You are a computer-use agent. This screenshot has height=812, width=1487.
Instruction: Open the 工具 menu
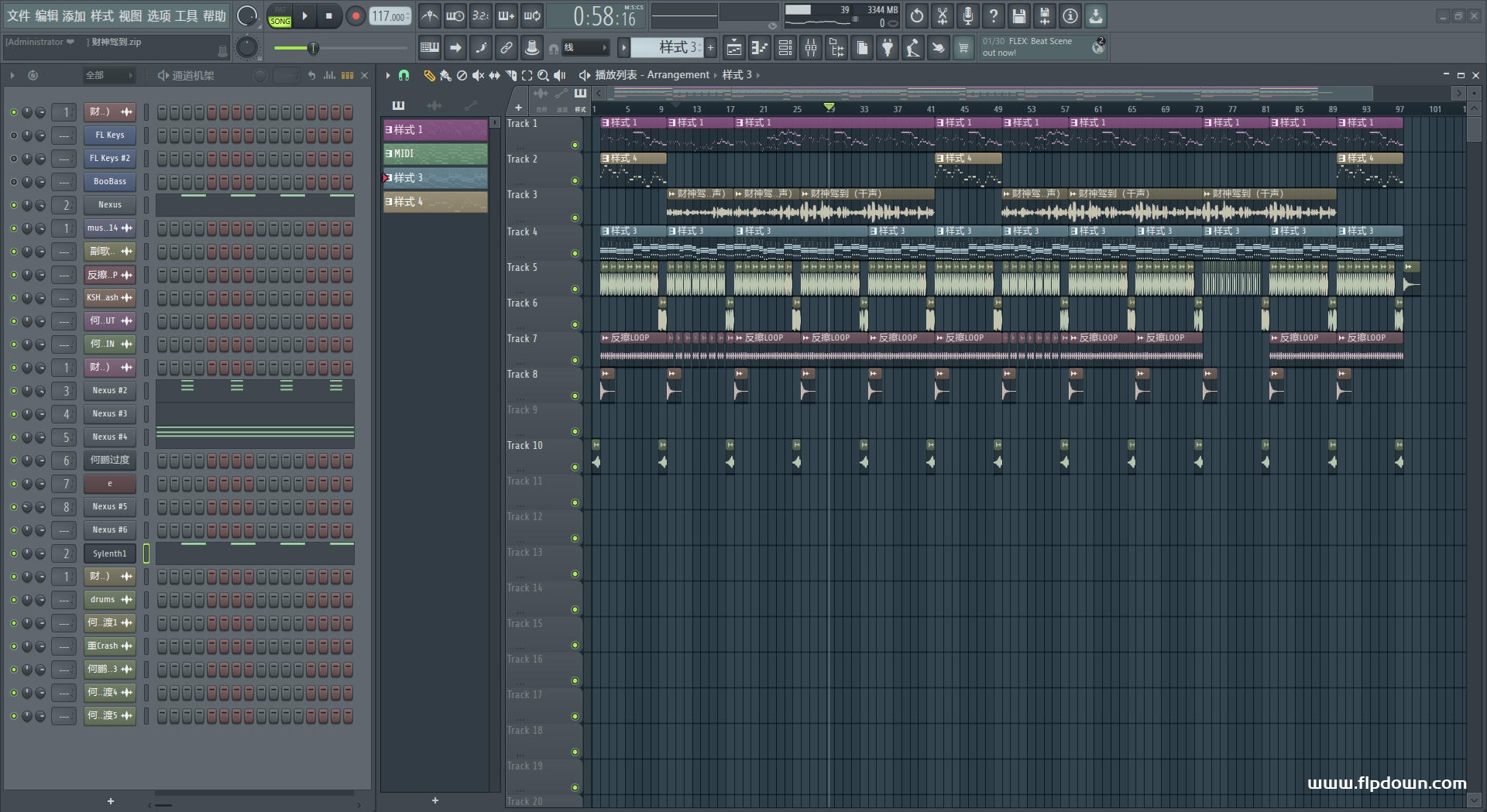point(186,15)
